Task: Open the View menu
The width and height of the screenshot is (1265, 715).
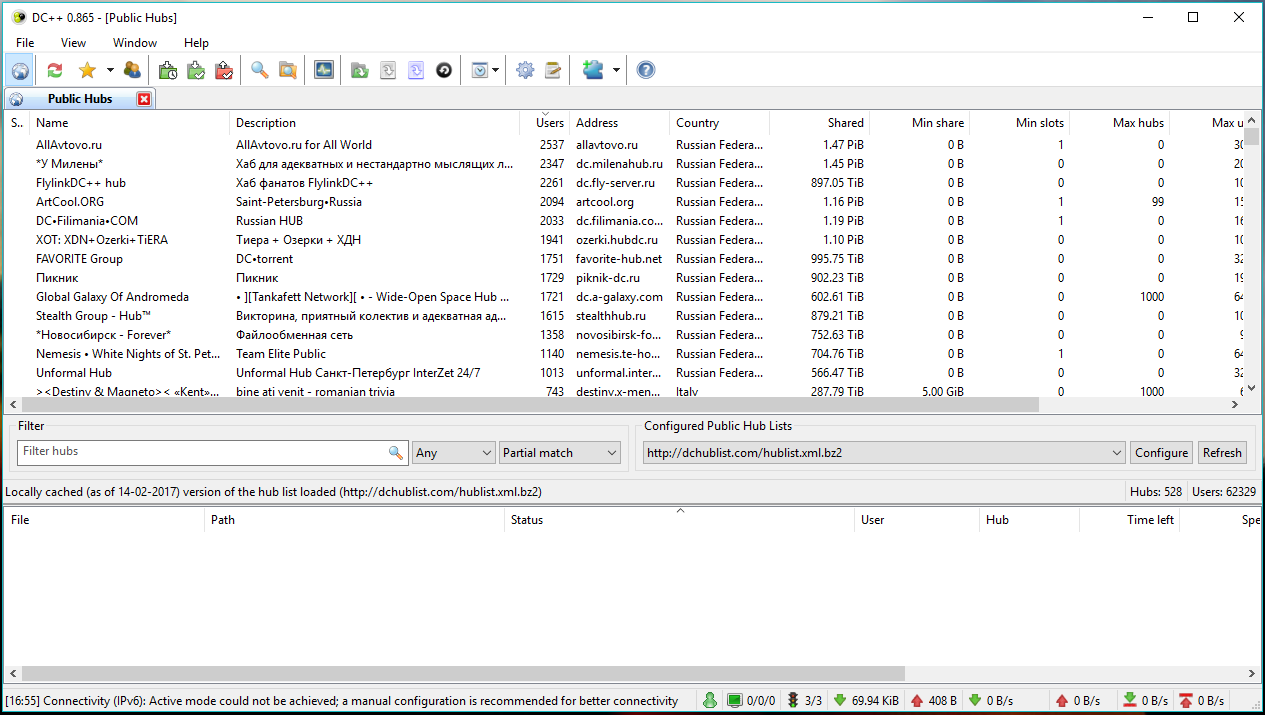Action: coord(73,43)
